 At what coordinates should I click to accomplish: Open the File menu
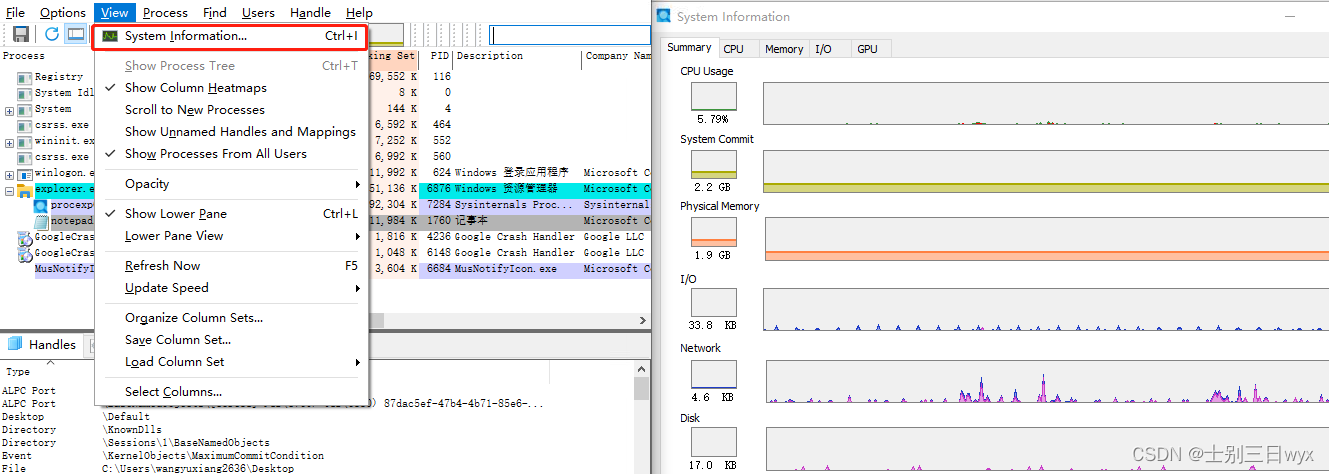15,13
